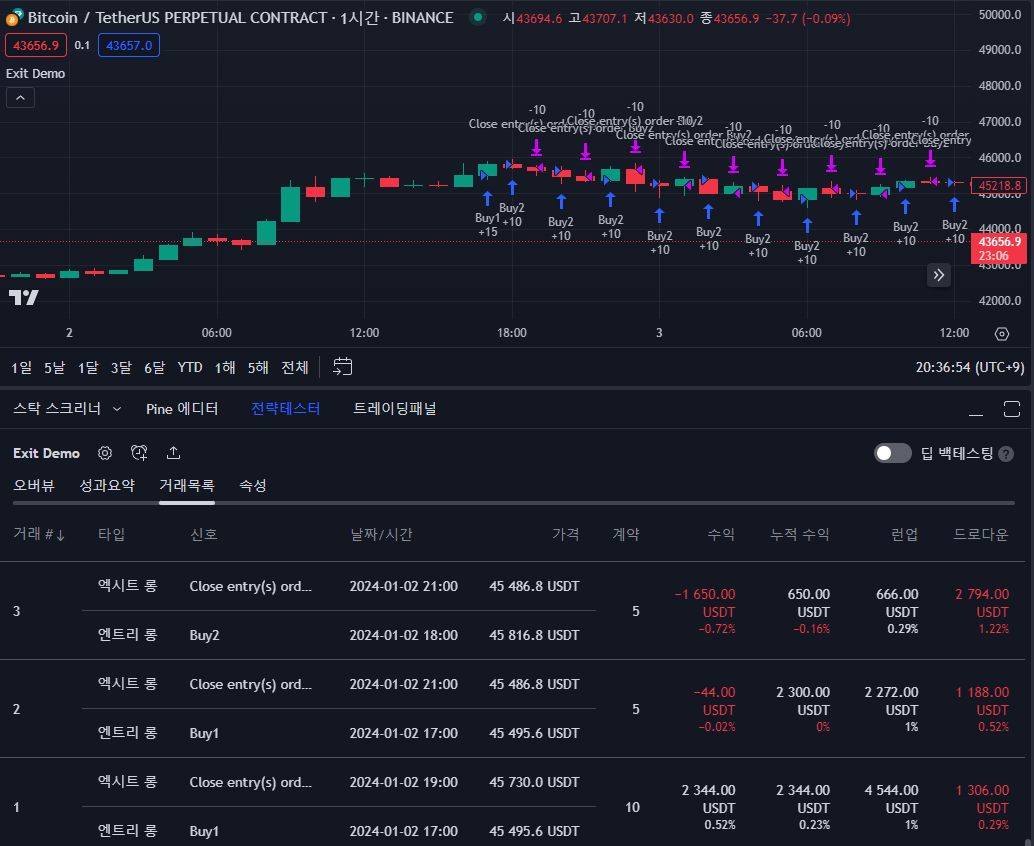Click the 런업 column header
Viewport: 1034px width, 846px height.
pos(904,534)
